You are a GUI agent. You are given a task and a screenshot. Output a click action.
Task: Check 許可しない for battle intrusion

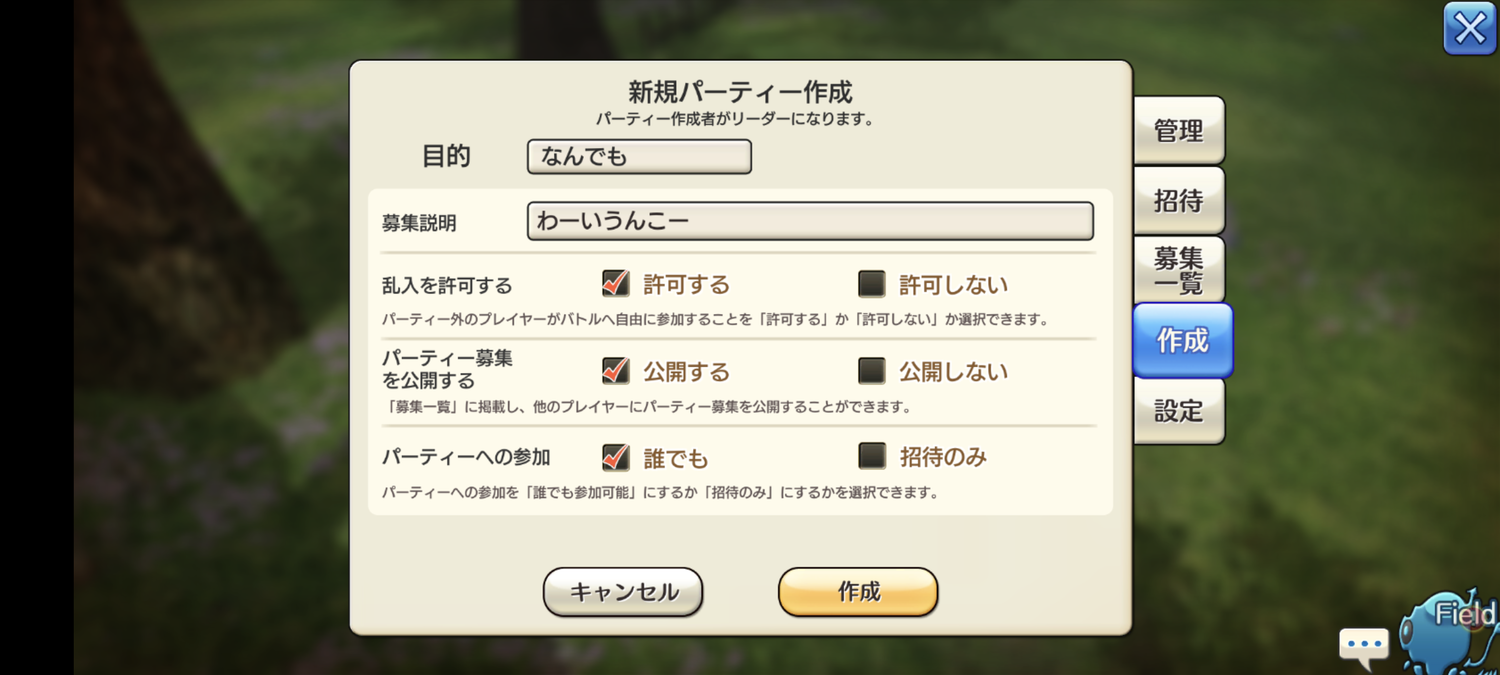pyautogui.click(x=872, y=284)
